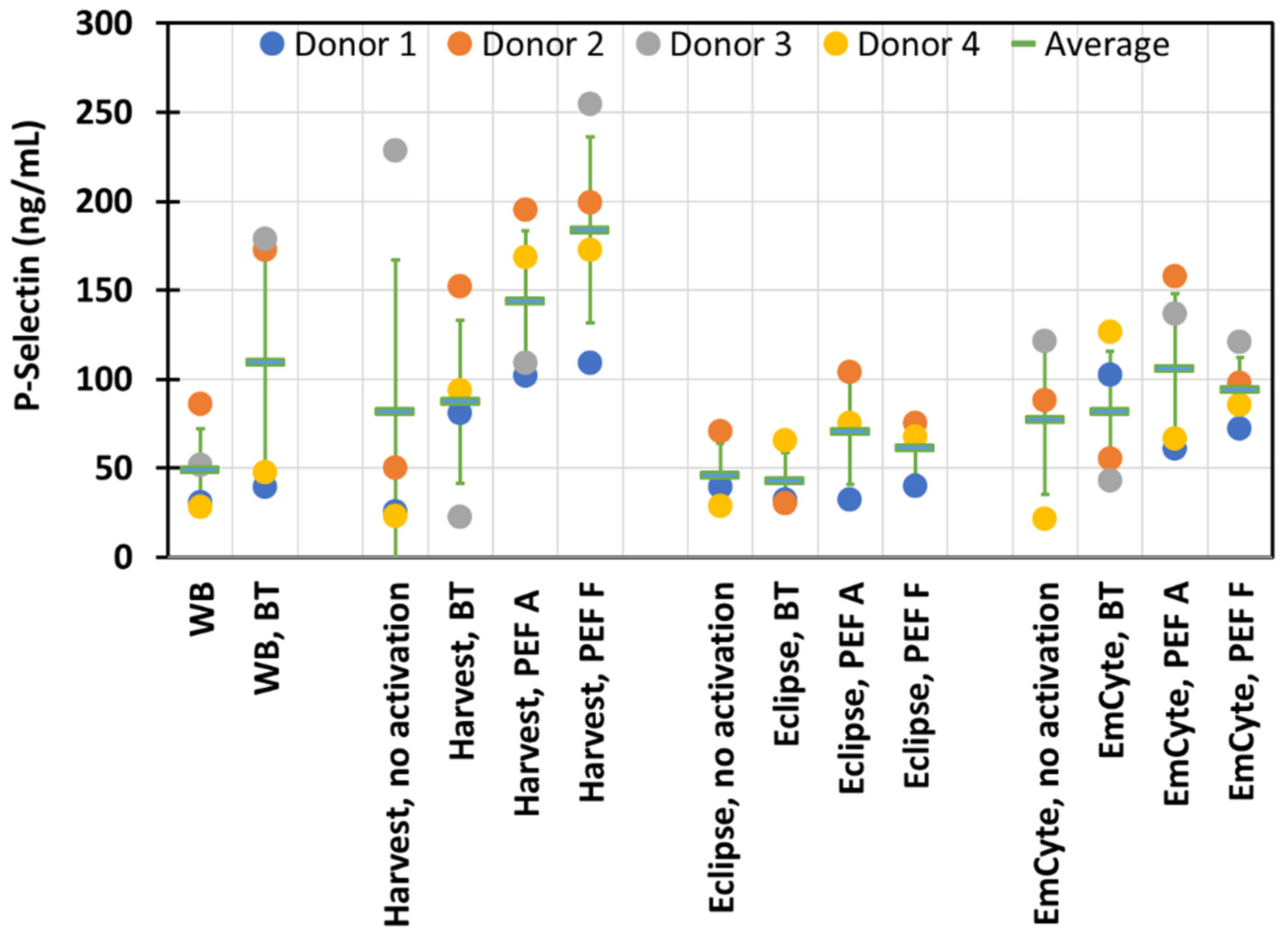Select the Donor 1 legend text
The image size is (1288, 936).
[355, 44]
